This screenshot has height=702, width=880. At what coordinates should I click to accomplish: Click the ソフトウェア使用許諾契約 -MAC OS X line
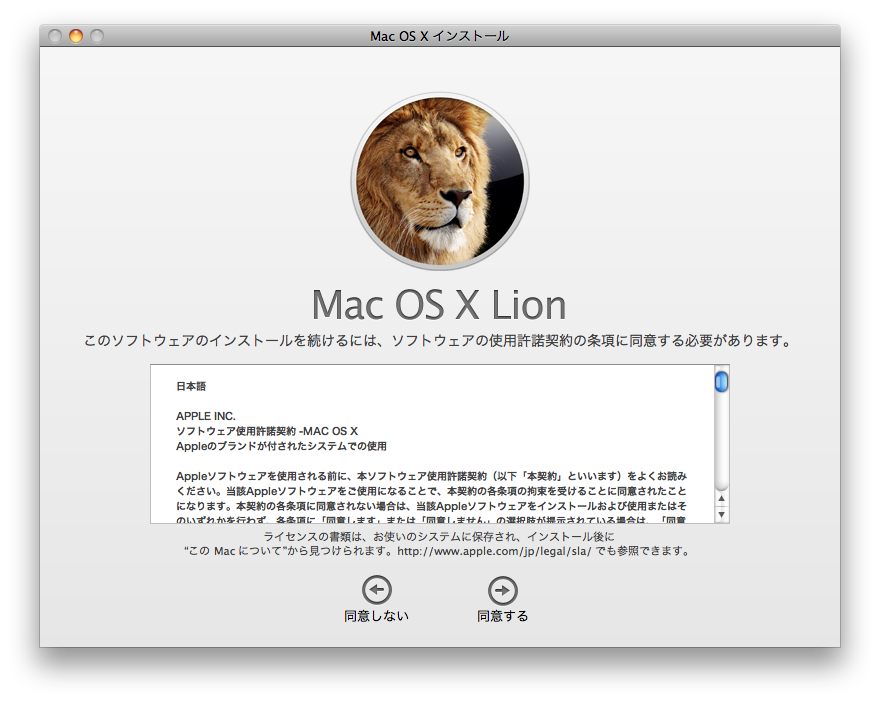[x=266, y=431]
